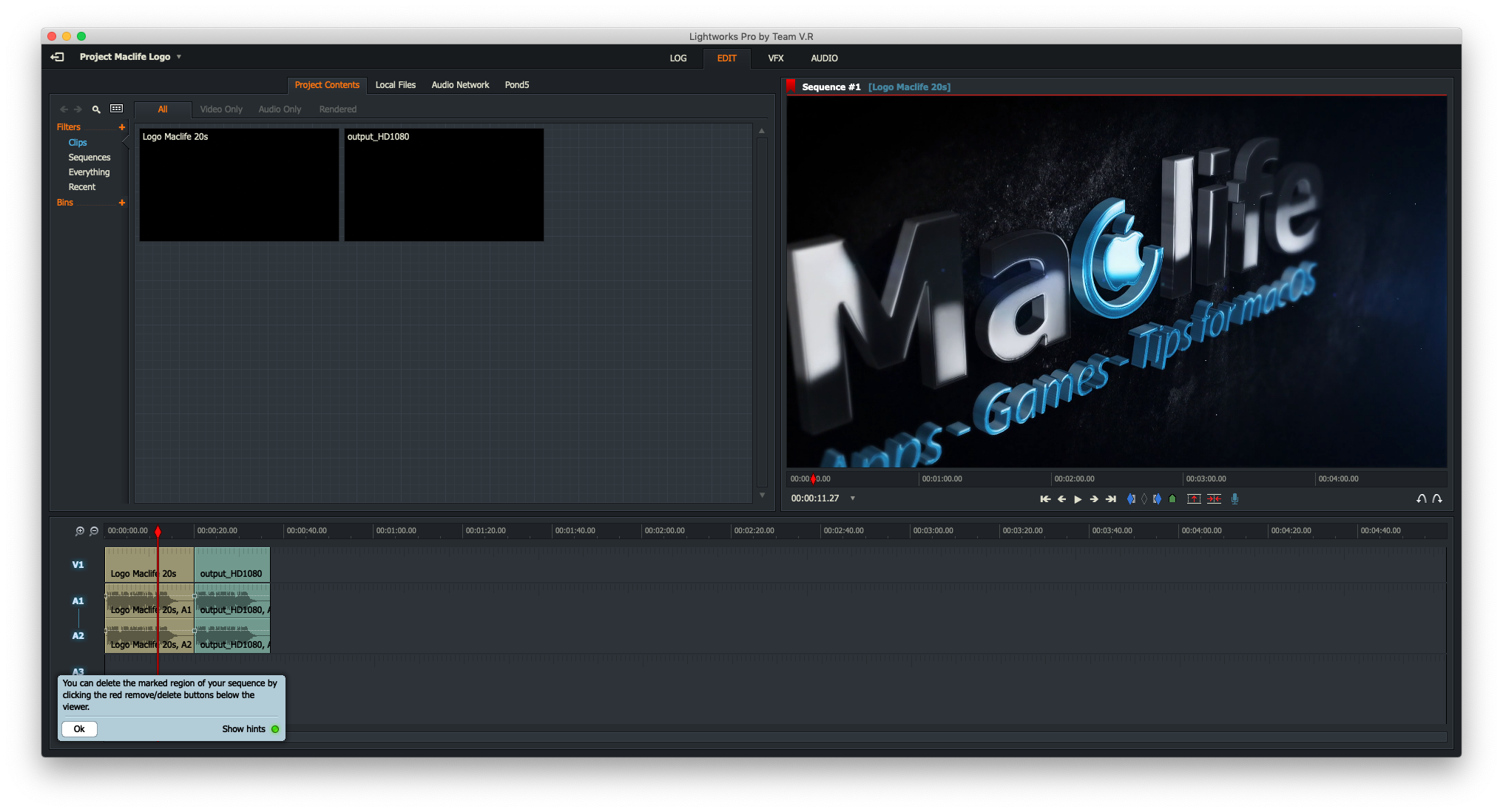Click the timeline zoom-in magnifier icon
1503x812 pixels.
[78, 530]
